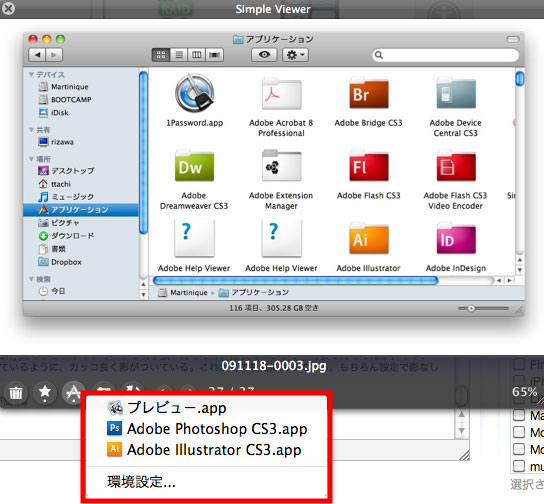Click アプリケーション in the path bar
Viewport: 544px width, 504px height.
pos(254,293)
